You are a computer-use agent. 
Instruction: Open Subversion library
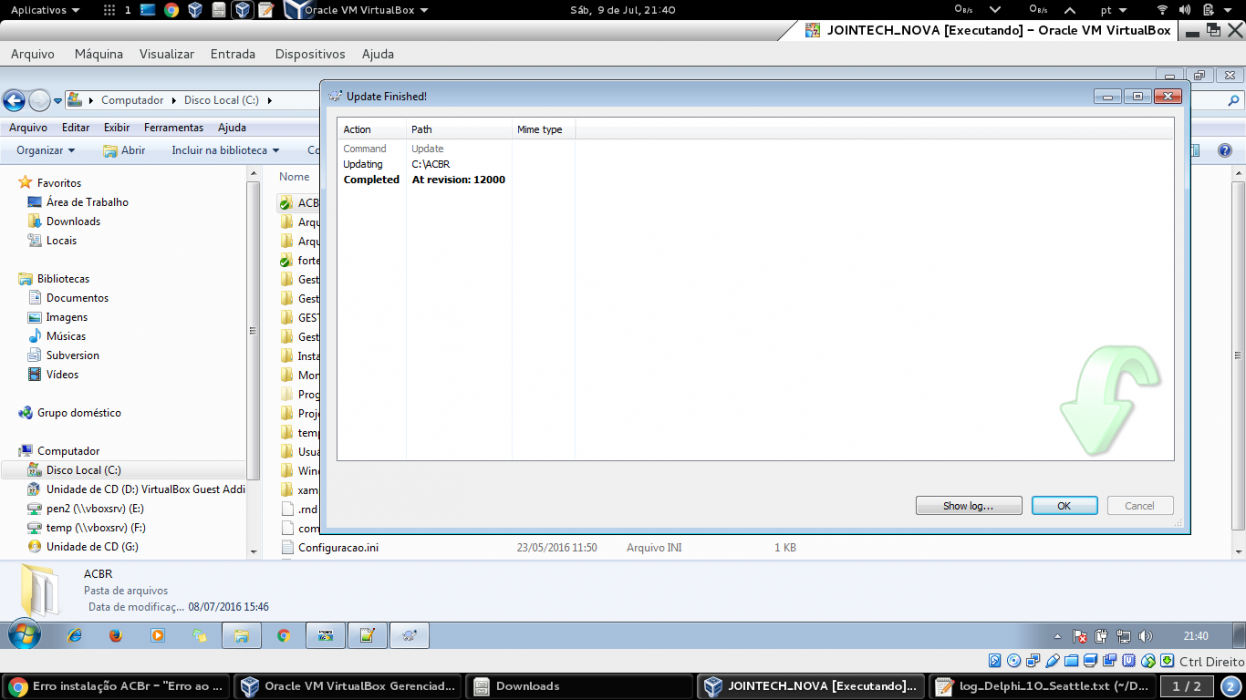click(x=72, y=355)
